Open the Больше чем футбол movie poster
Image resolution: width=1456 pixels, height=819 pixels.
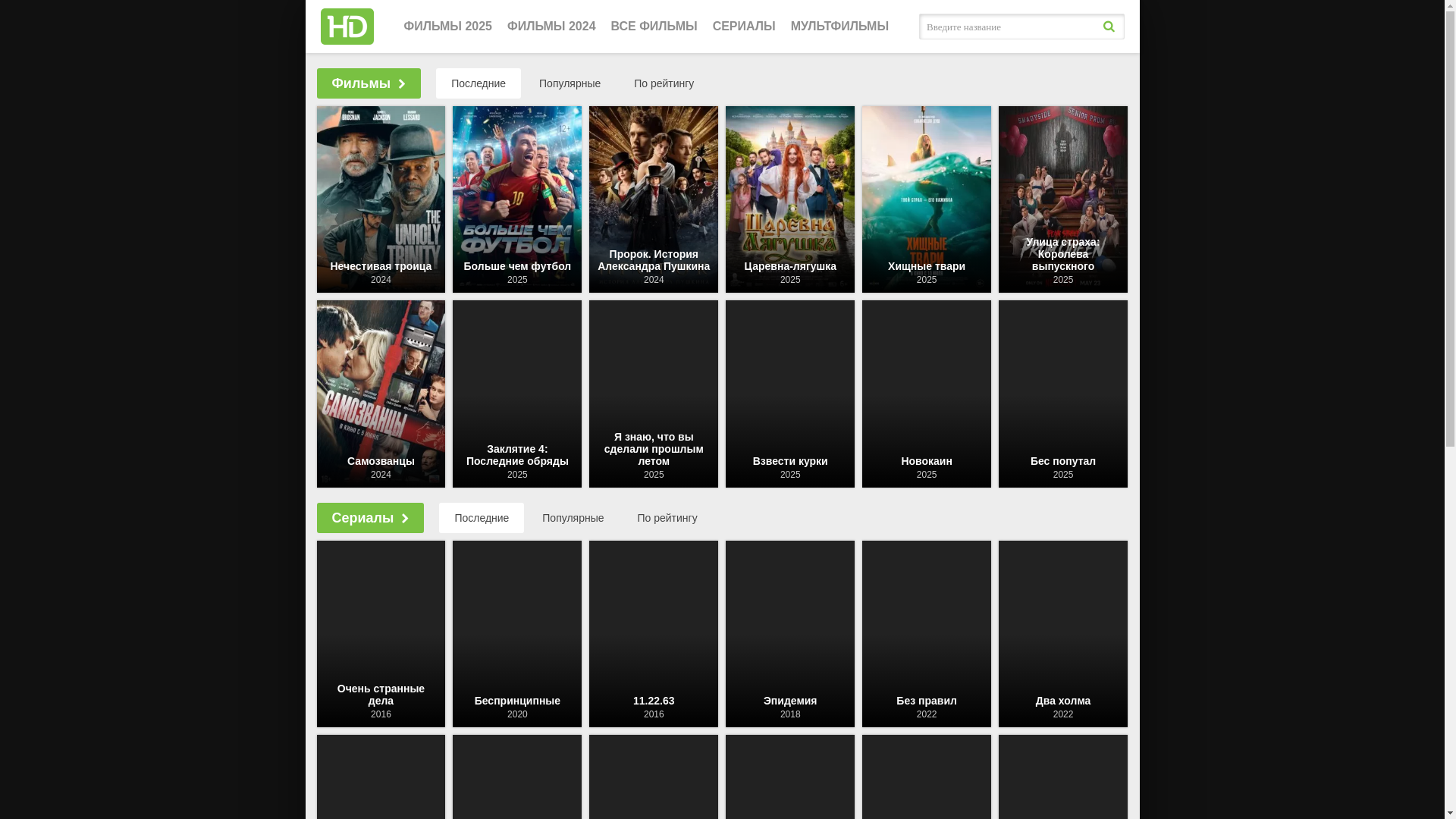(517, 199)
